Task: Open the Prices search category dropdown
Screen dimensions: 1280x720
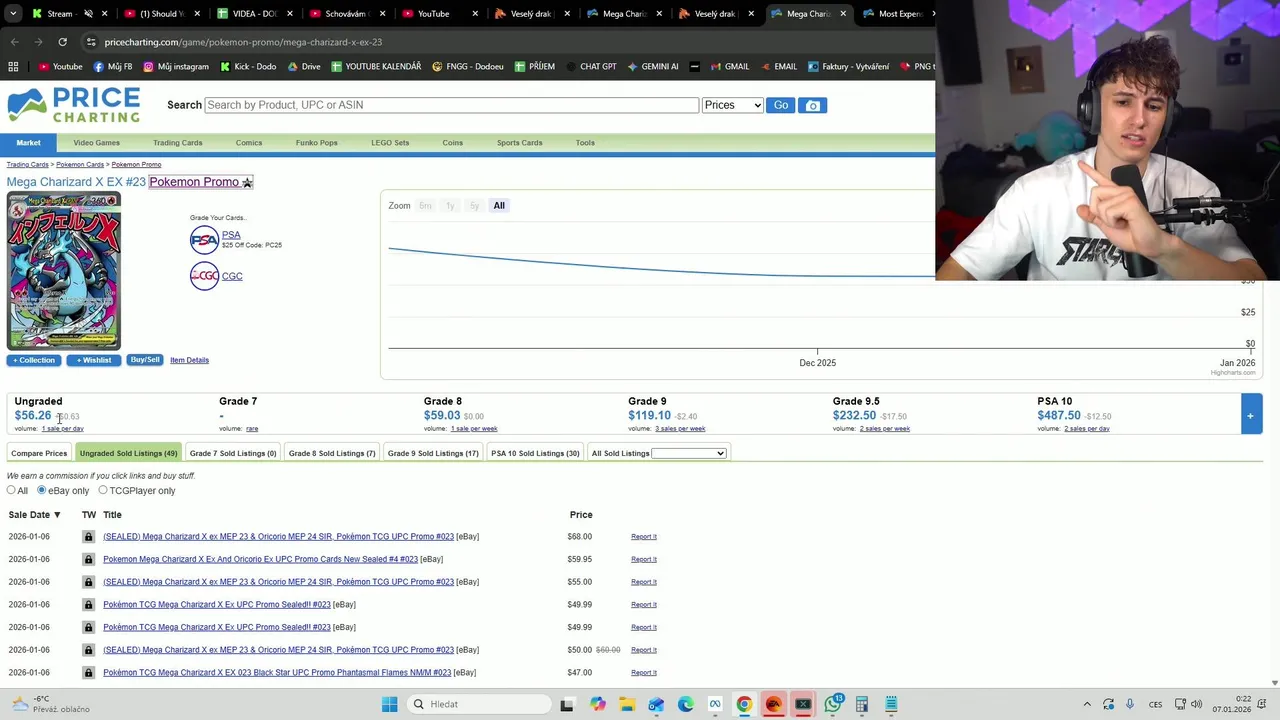Action: click(x=732, y=105)
